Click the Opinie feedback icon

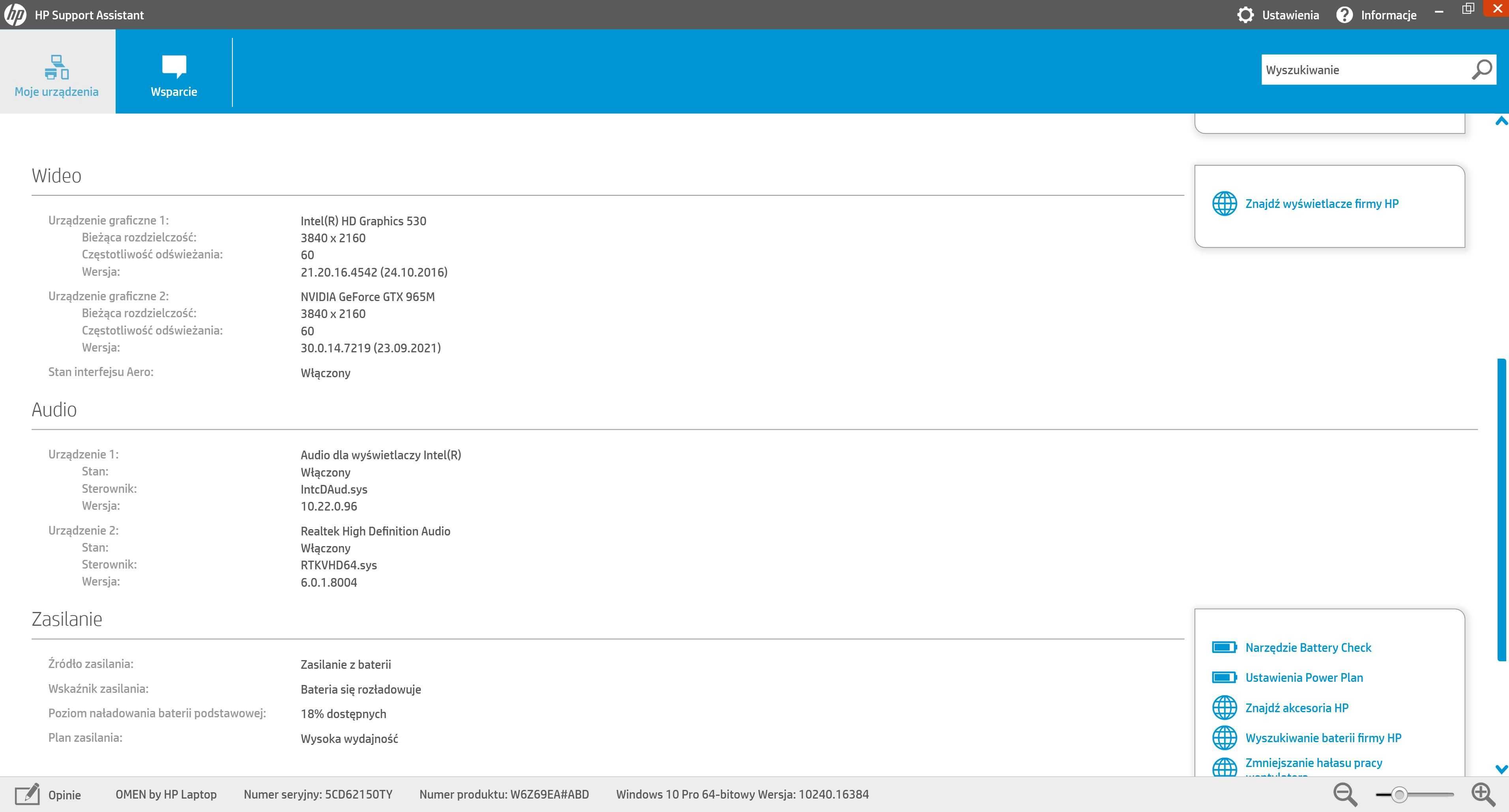[27, 794]
